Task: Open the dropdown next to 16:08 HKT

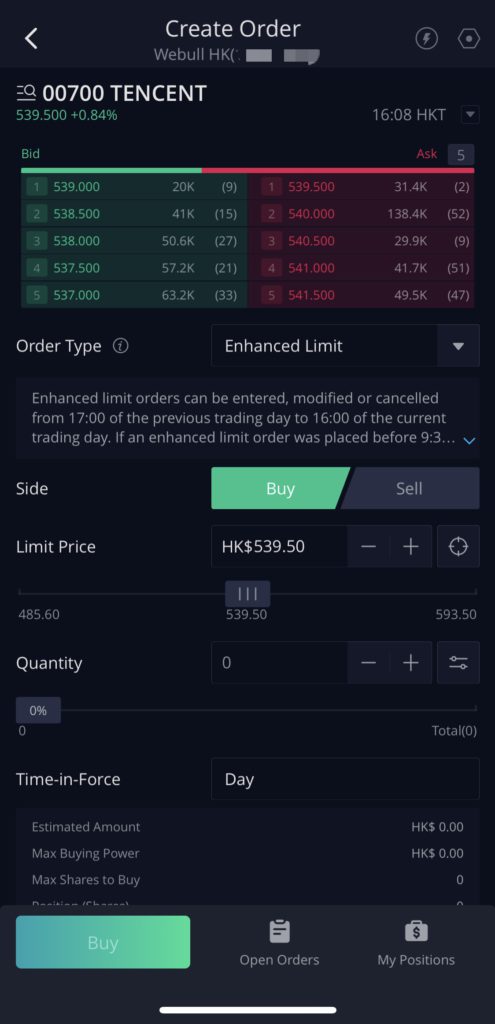Action: pyautogui.click(x=470, y=115)
